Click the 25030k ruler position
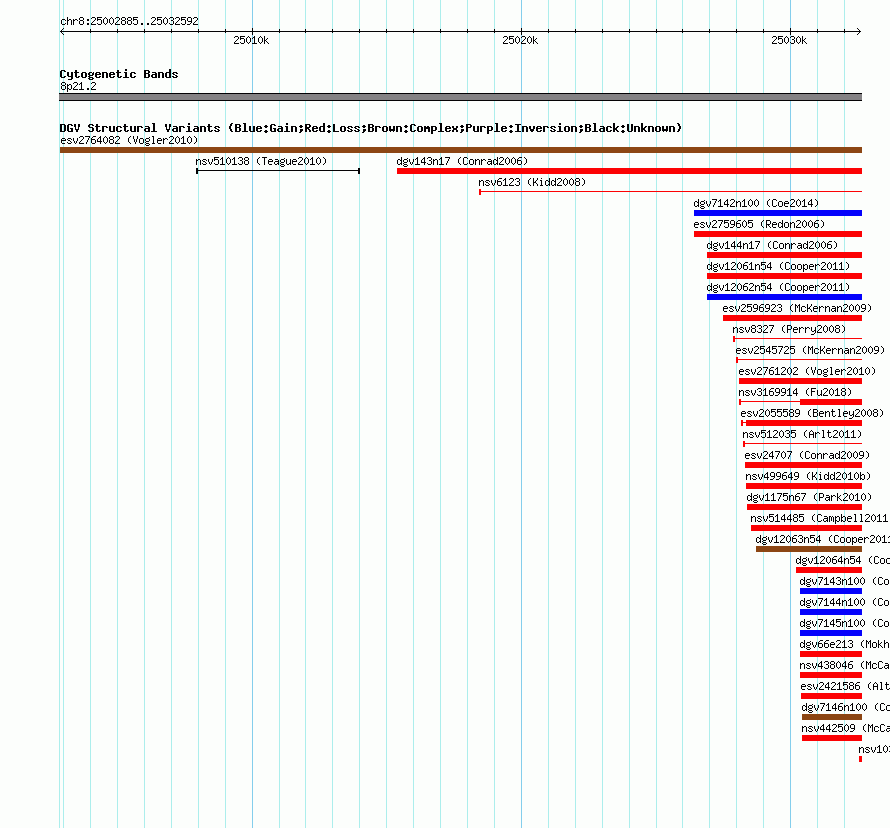 pyautogui.click(x=789, y=40)
